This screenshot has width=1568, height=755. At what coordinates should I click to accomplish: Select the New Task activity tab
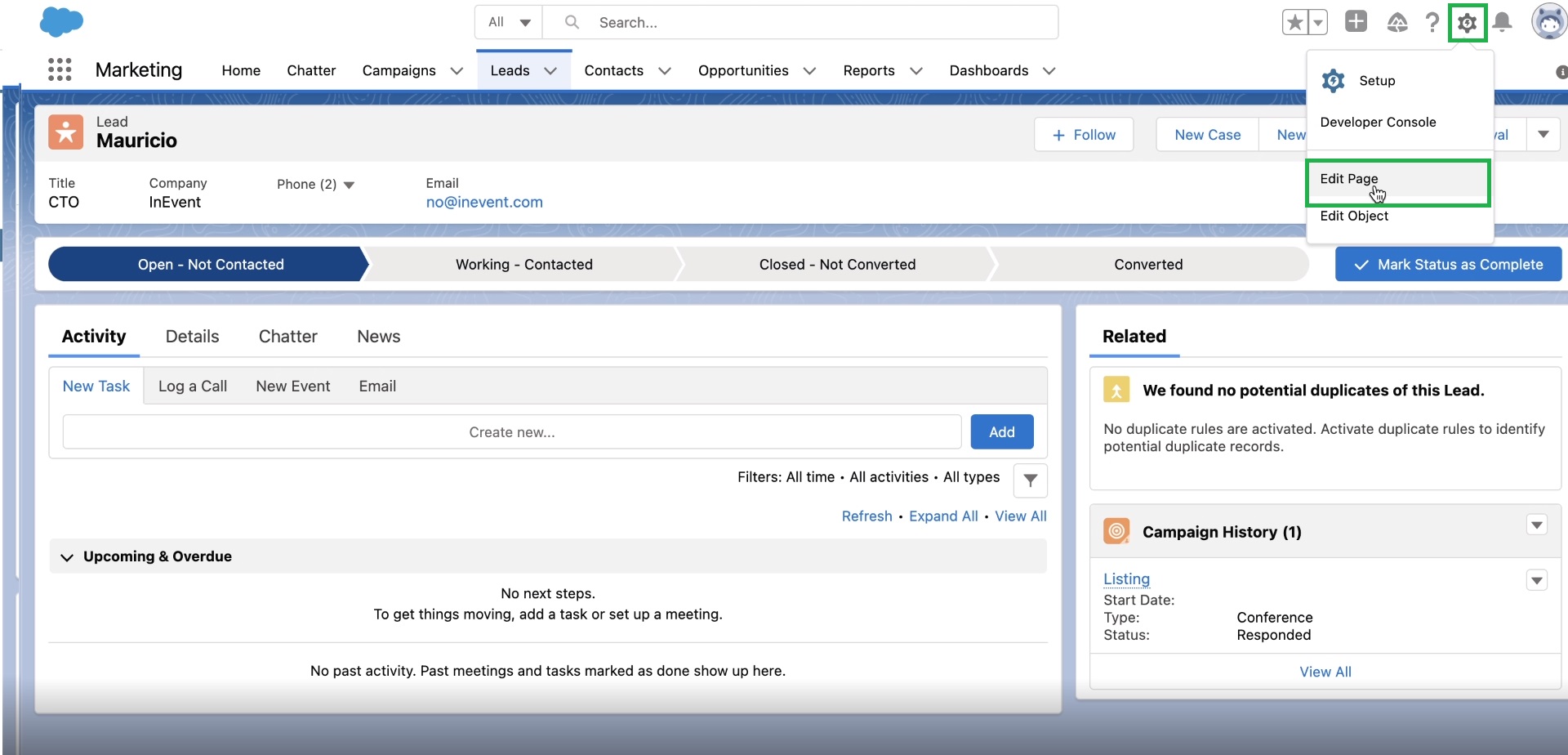pyautogui.click(x=96, y=386)
